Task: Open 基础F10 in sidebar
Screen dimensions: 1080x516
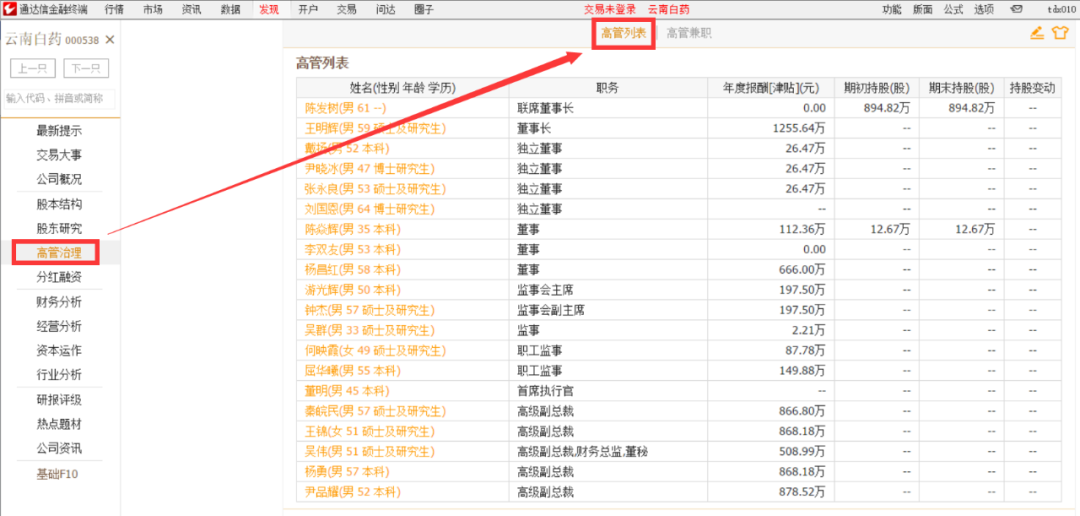Action: point(59,474)
